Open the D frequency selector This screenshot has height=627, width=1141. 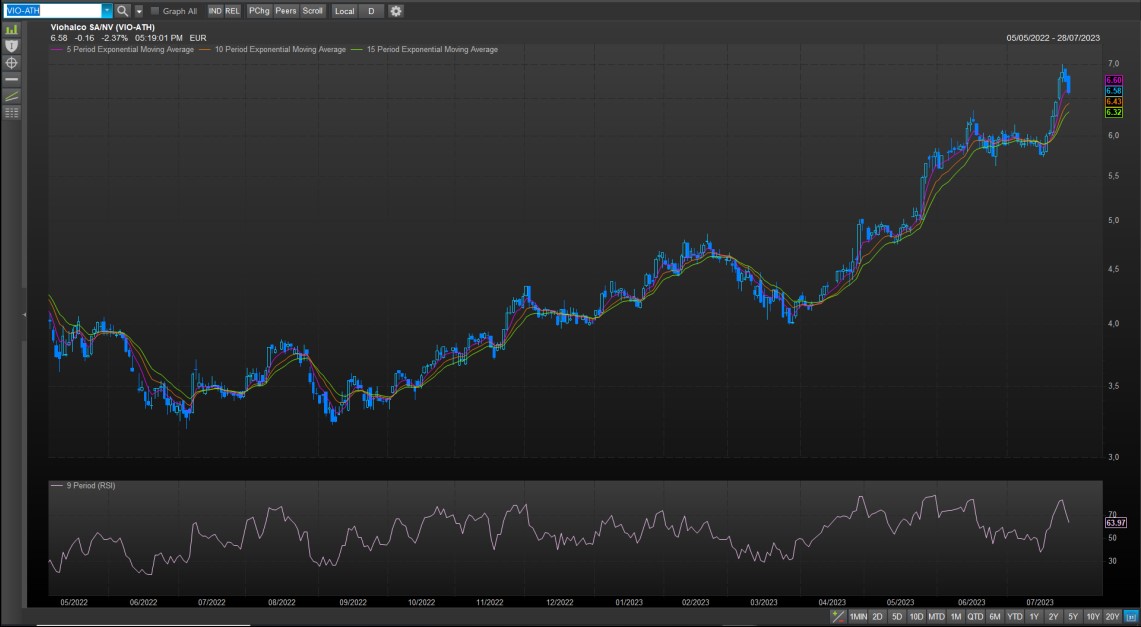point(371,10)
